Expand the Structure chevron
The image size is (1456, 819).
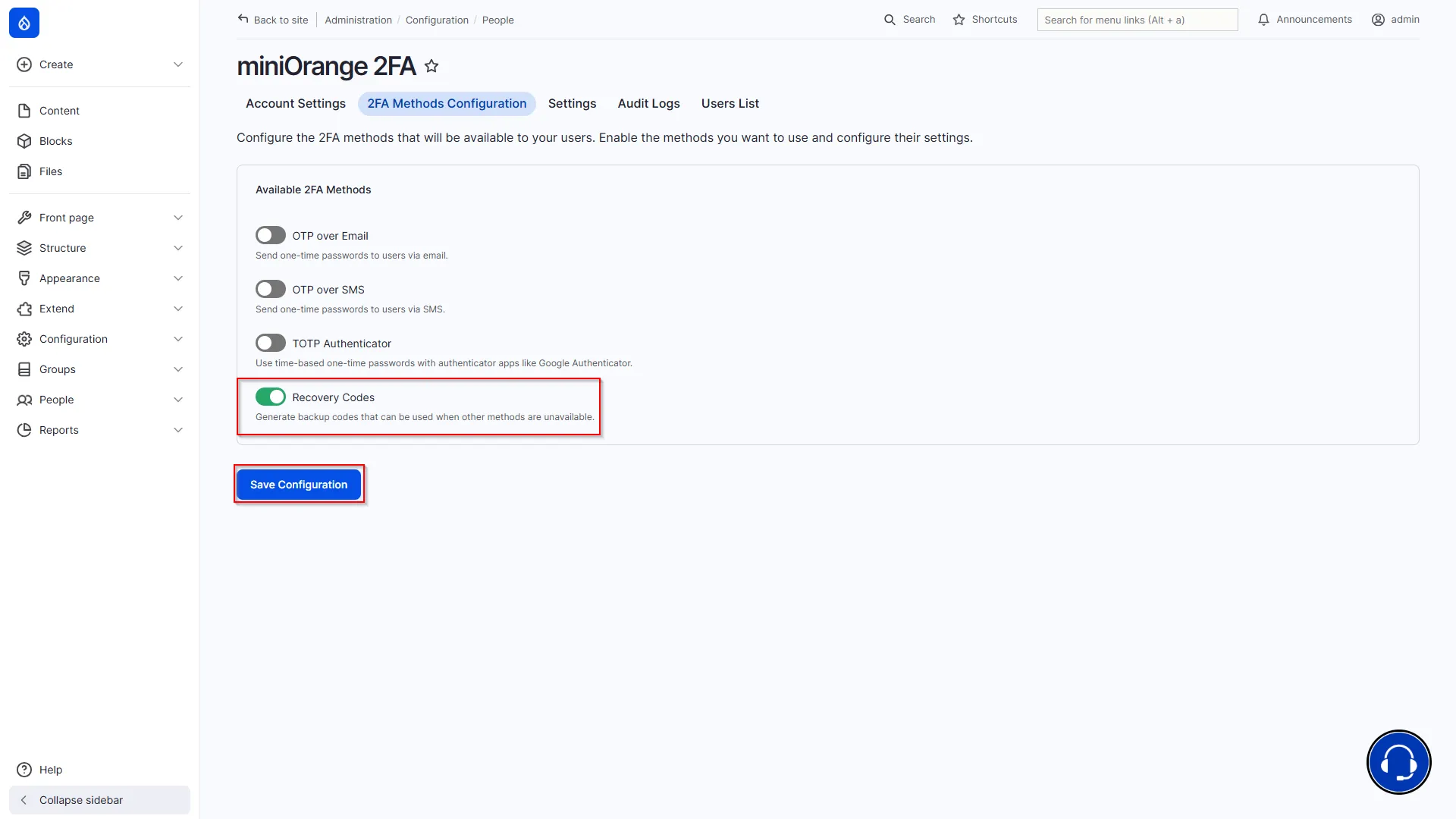click(178, 248)
